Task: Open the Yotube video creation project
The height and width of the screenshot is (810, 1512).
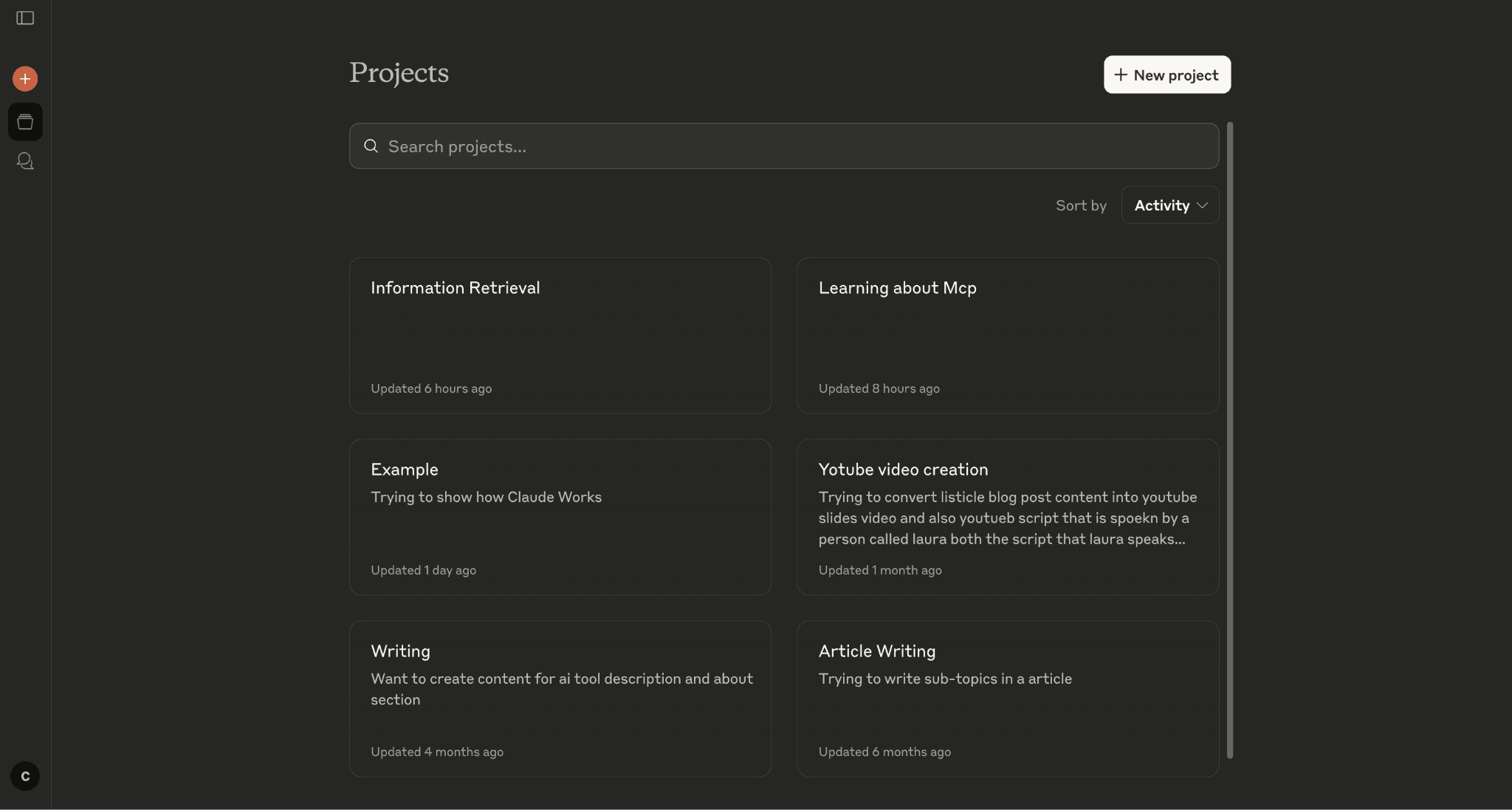Action: (x=1007, y=517)
